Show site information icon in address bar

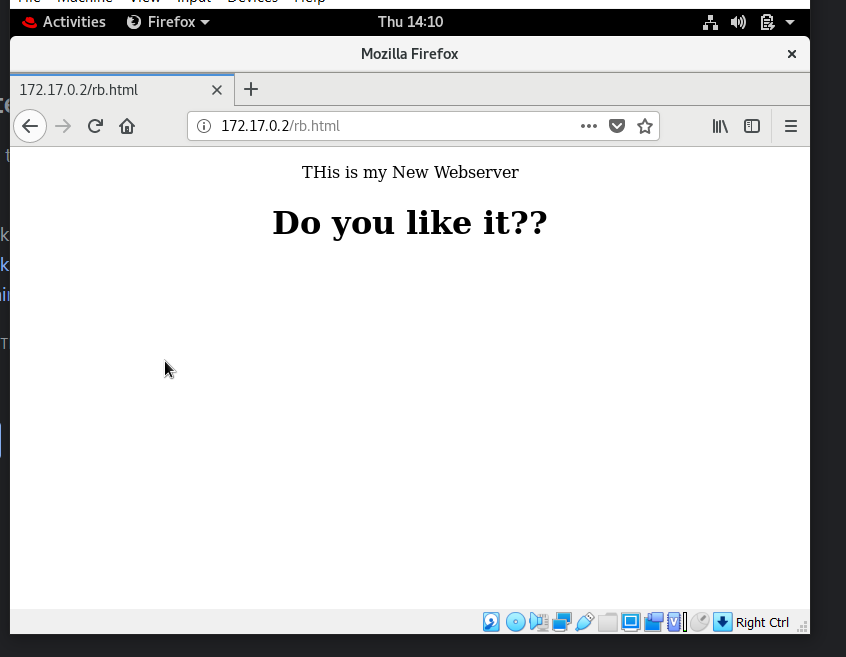click(x=204, y=126)
